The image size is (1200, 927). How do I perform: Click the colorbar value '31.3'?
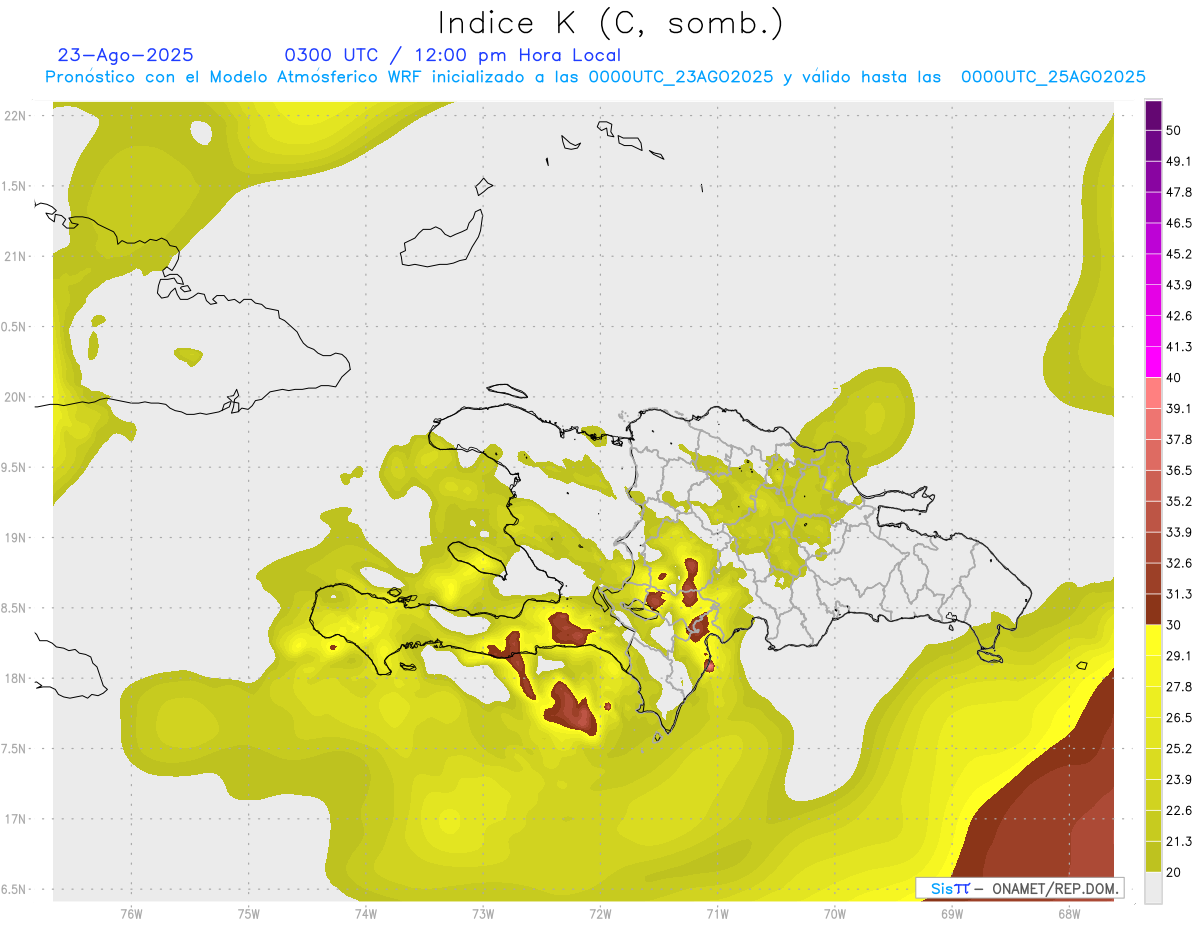(1179, 594)
